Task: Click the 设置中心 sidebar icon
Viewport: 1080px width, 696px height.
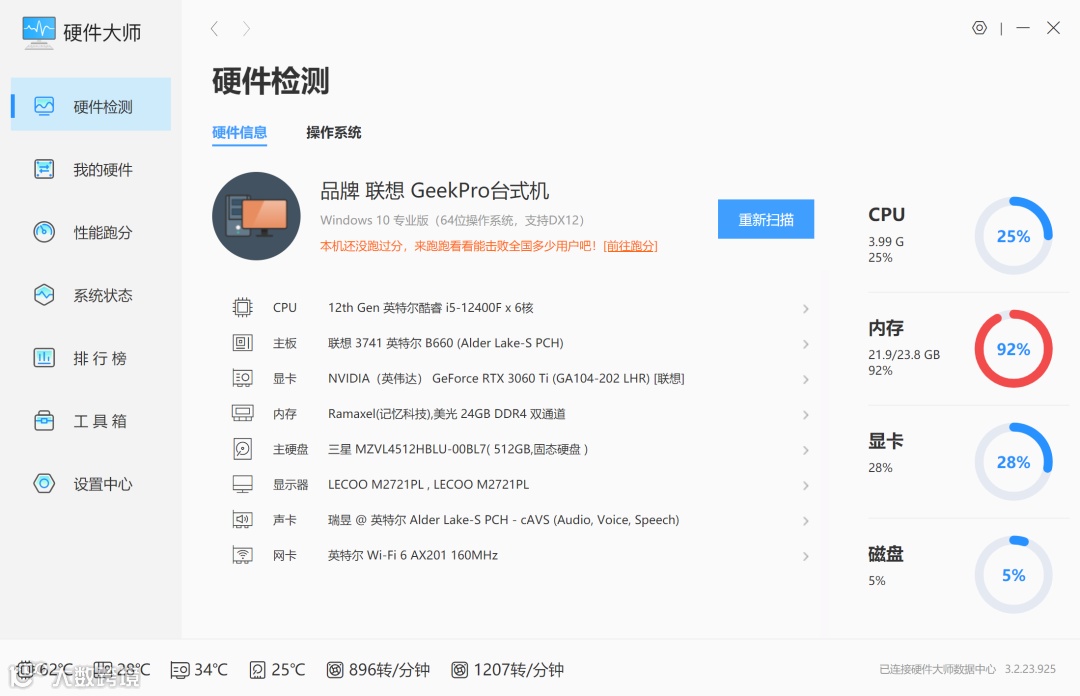Action: [44, 483]
